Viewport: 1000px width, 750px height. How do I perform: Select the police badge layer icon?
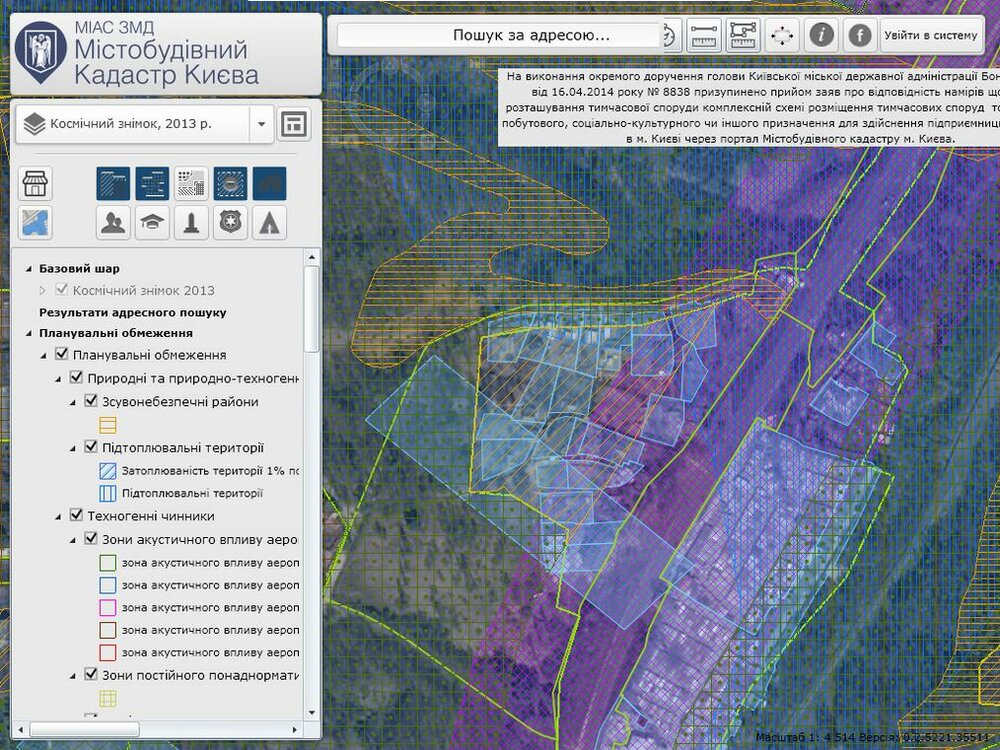[230, 222]
